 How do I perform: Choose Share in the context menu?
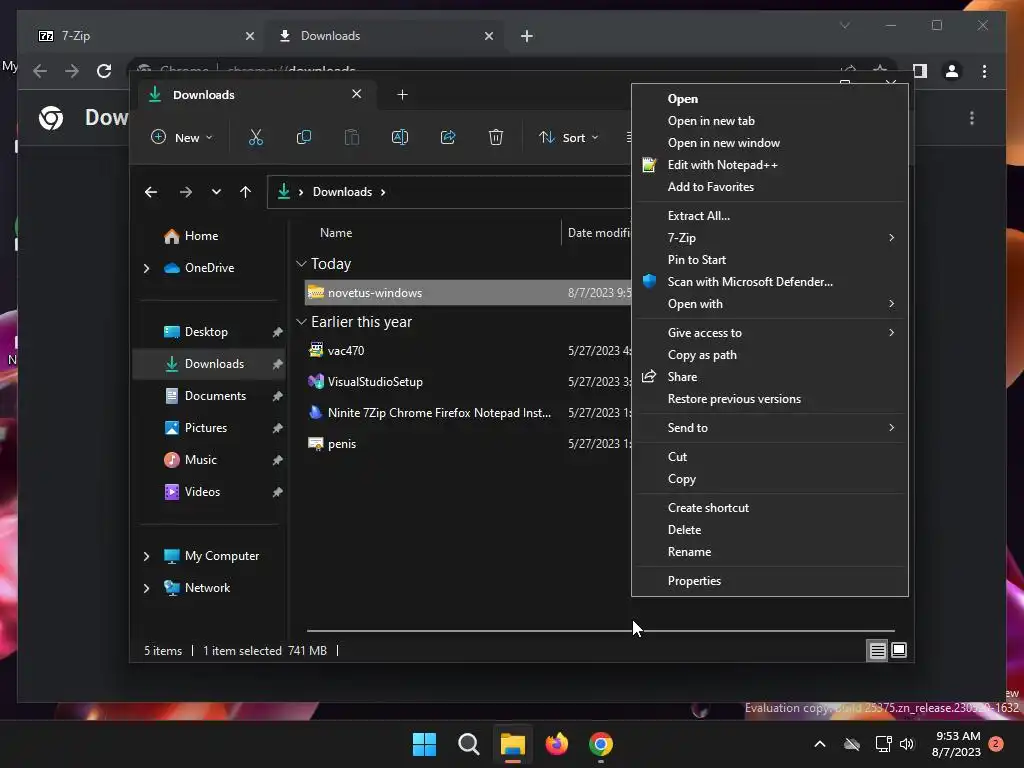click(770, 377)
